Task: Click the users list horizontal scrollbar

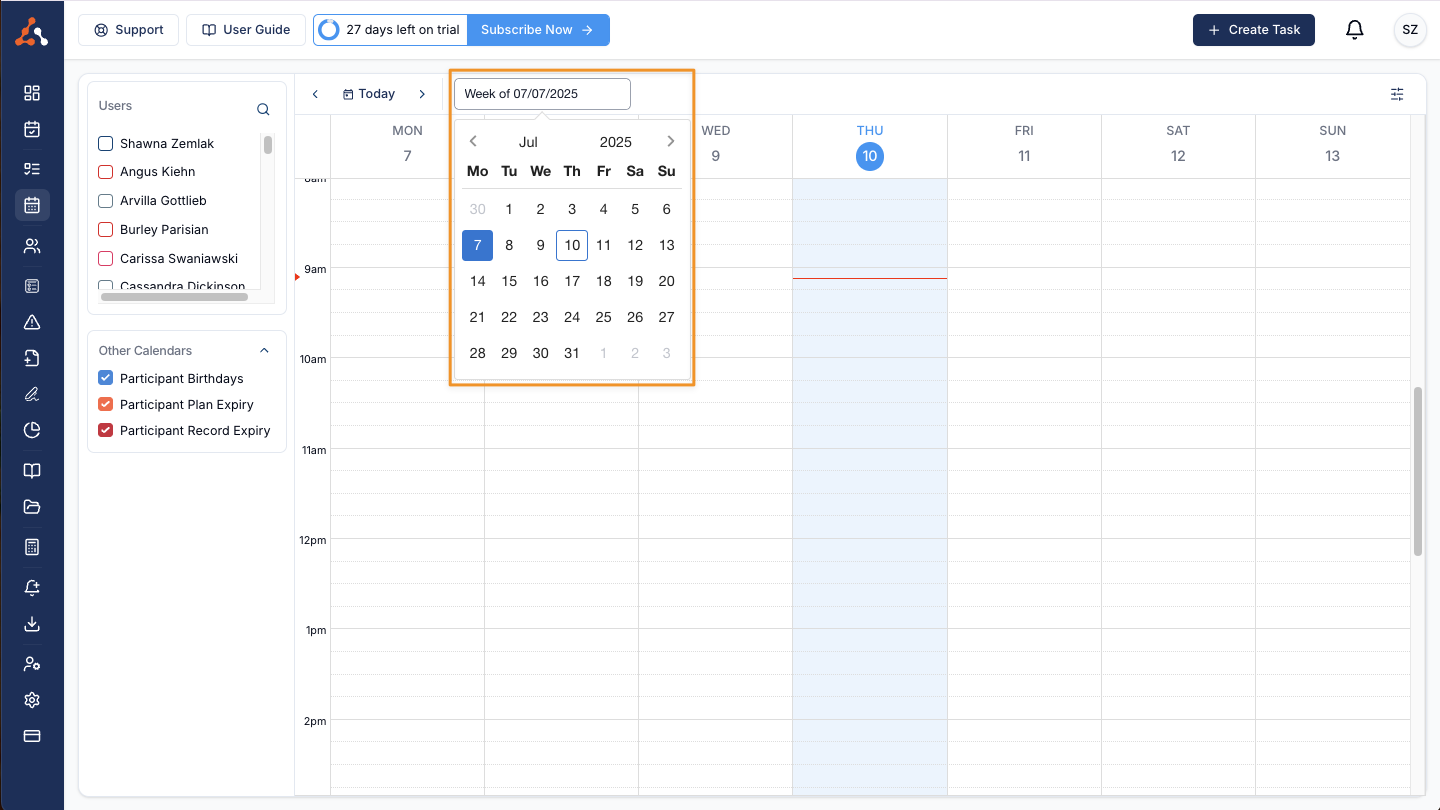Action: (174, 297)
